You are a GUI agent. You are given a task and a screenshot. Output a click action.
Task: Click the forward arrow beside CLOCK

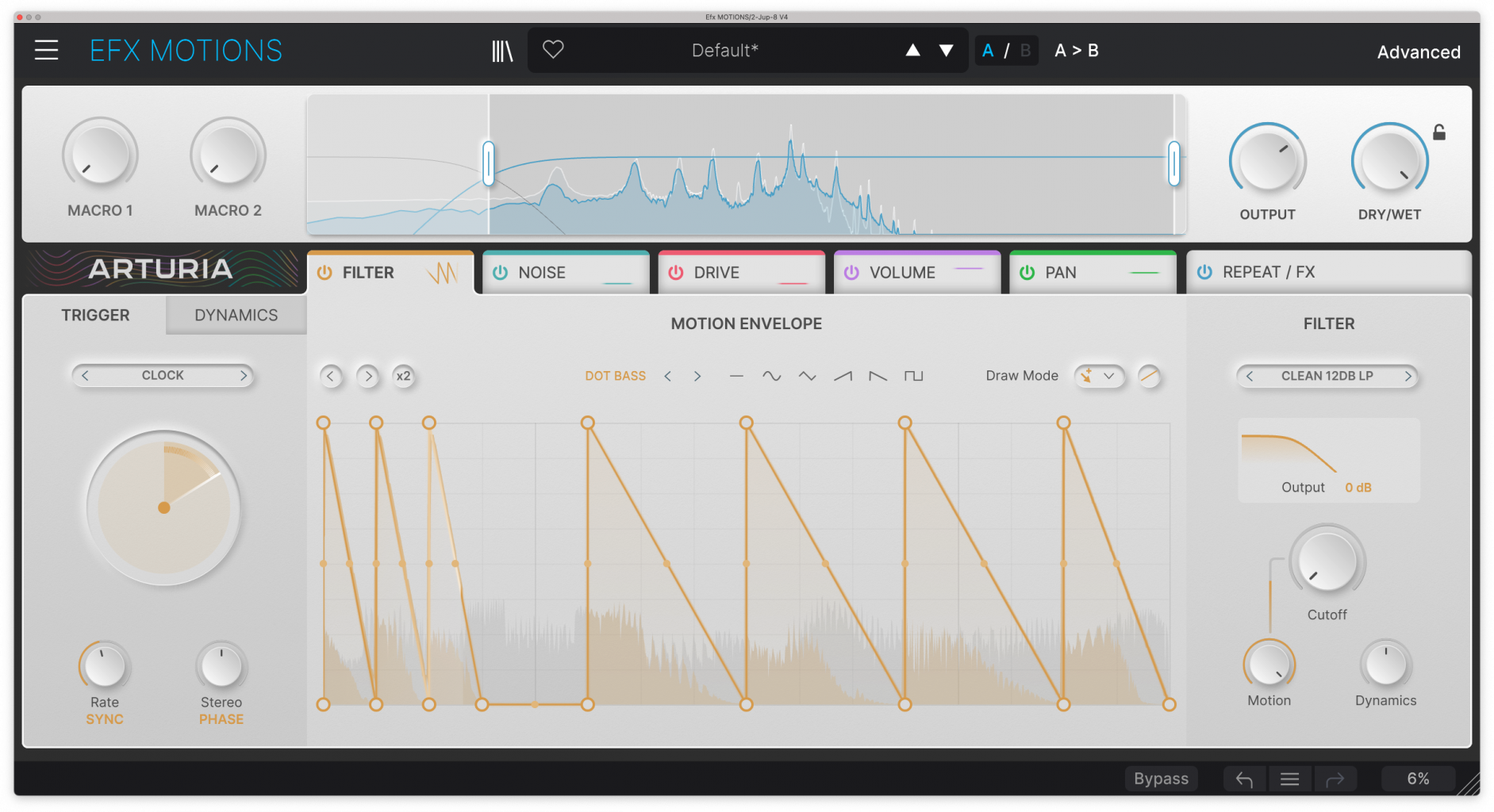pyautogui.click(x=244, y=375)
